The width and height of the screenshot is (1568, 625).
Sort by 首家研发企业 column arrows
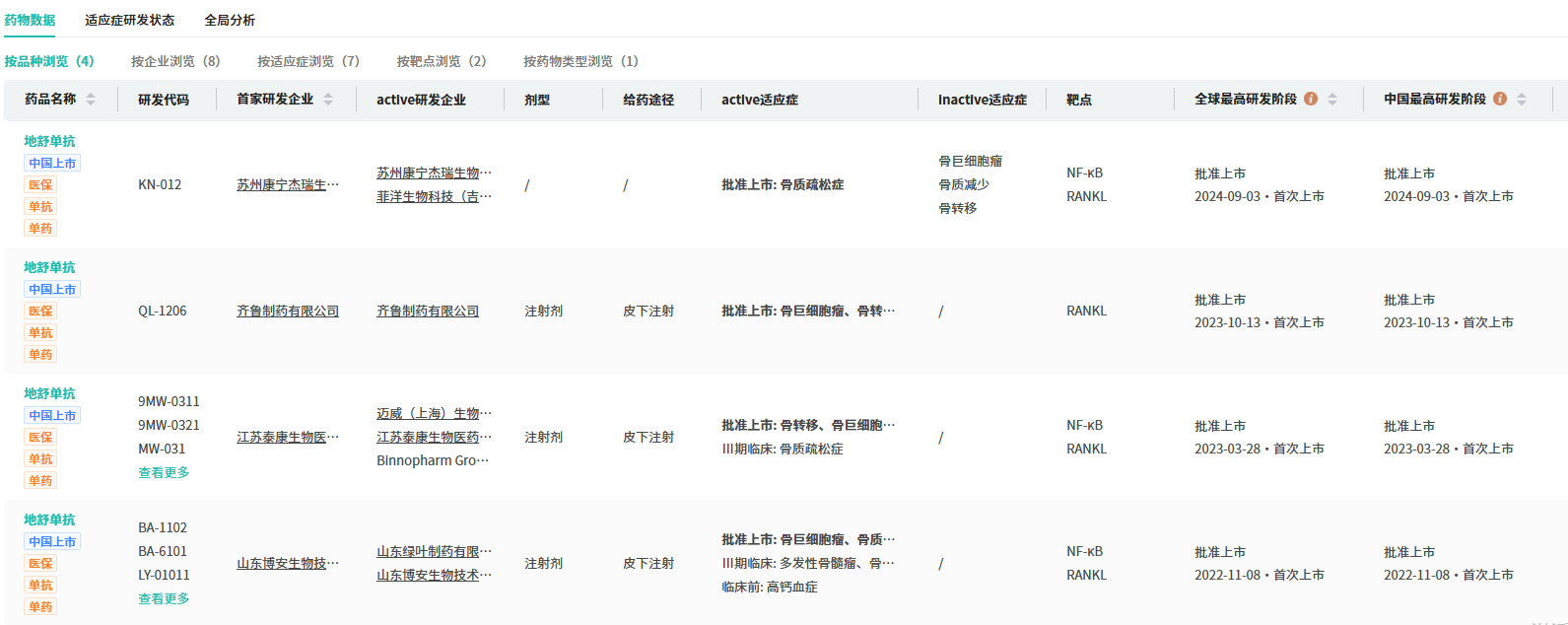[x=328, y=100]
